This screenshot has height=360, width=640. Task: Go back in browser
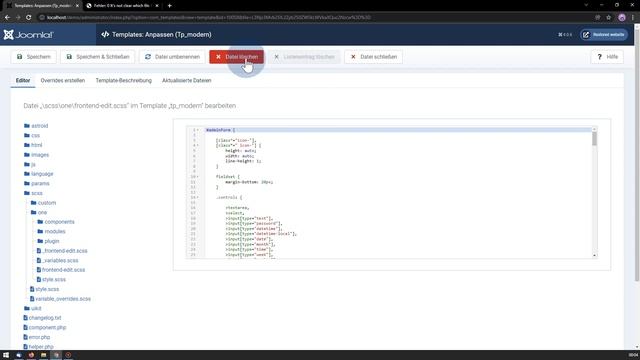pyautogui.click(x=7, y=18)
